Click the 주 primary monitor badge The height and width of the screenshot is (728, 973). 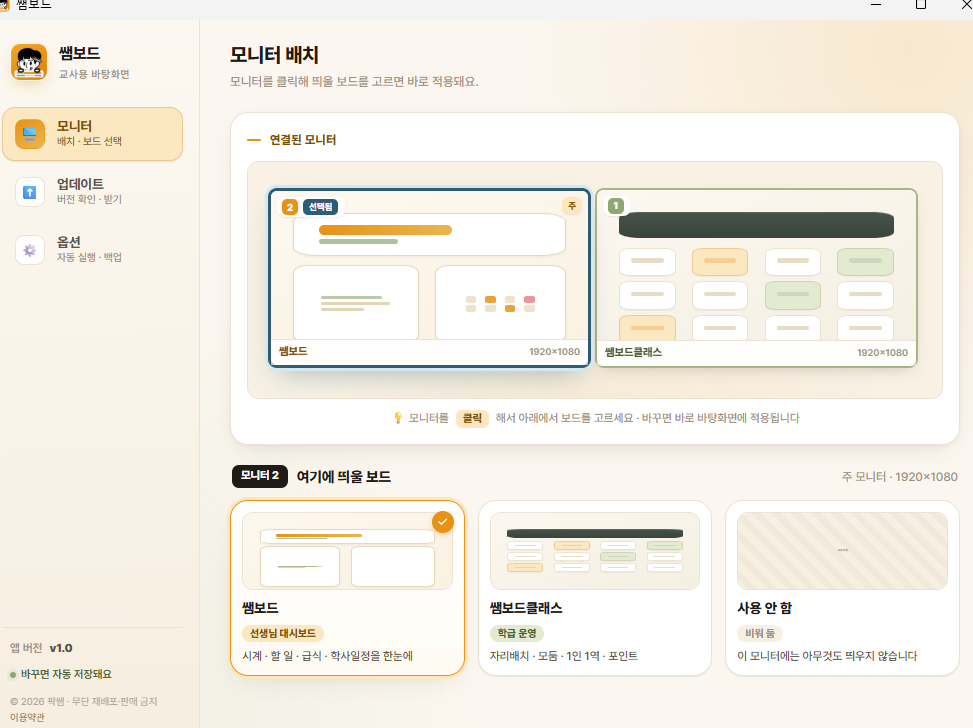coord(572,206)
